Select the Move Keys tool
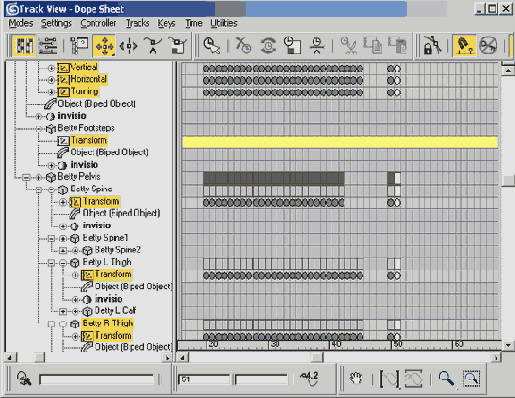Screen dimensions: 515x398 105,45
